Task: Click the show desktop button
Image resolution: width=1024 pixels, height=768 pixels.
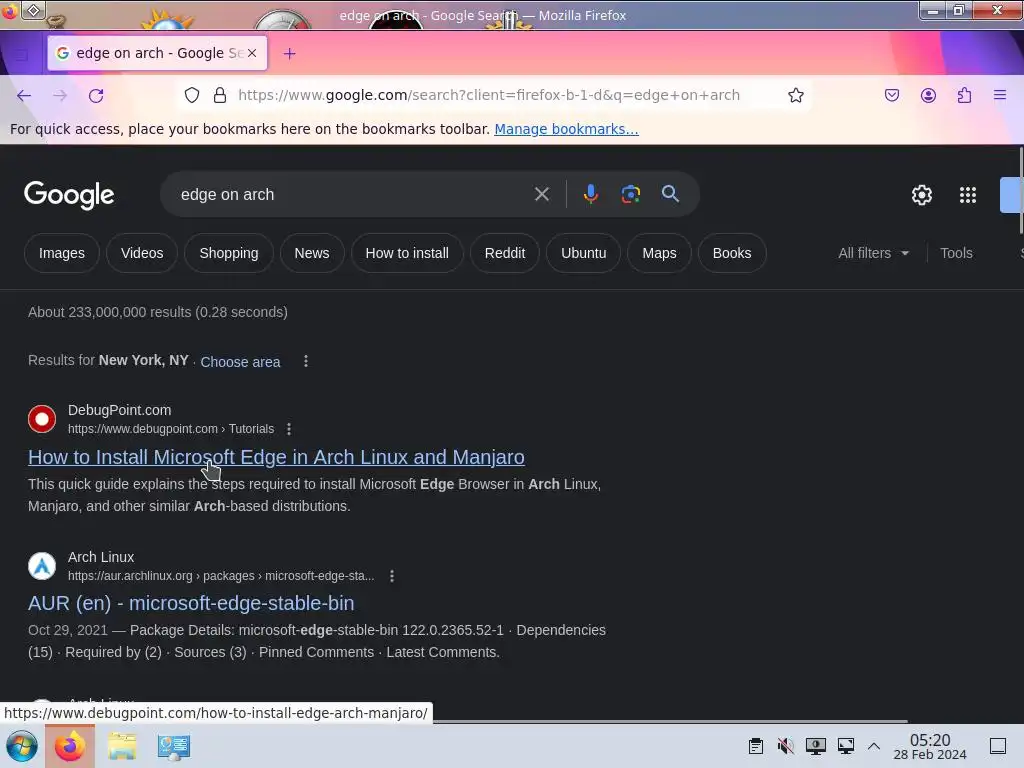Action: tap(998, 746)
